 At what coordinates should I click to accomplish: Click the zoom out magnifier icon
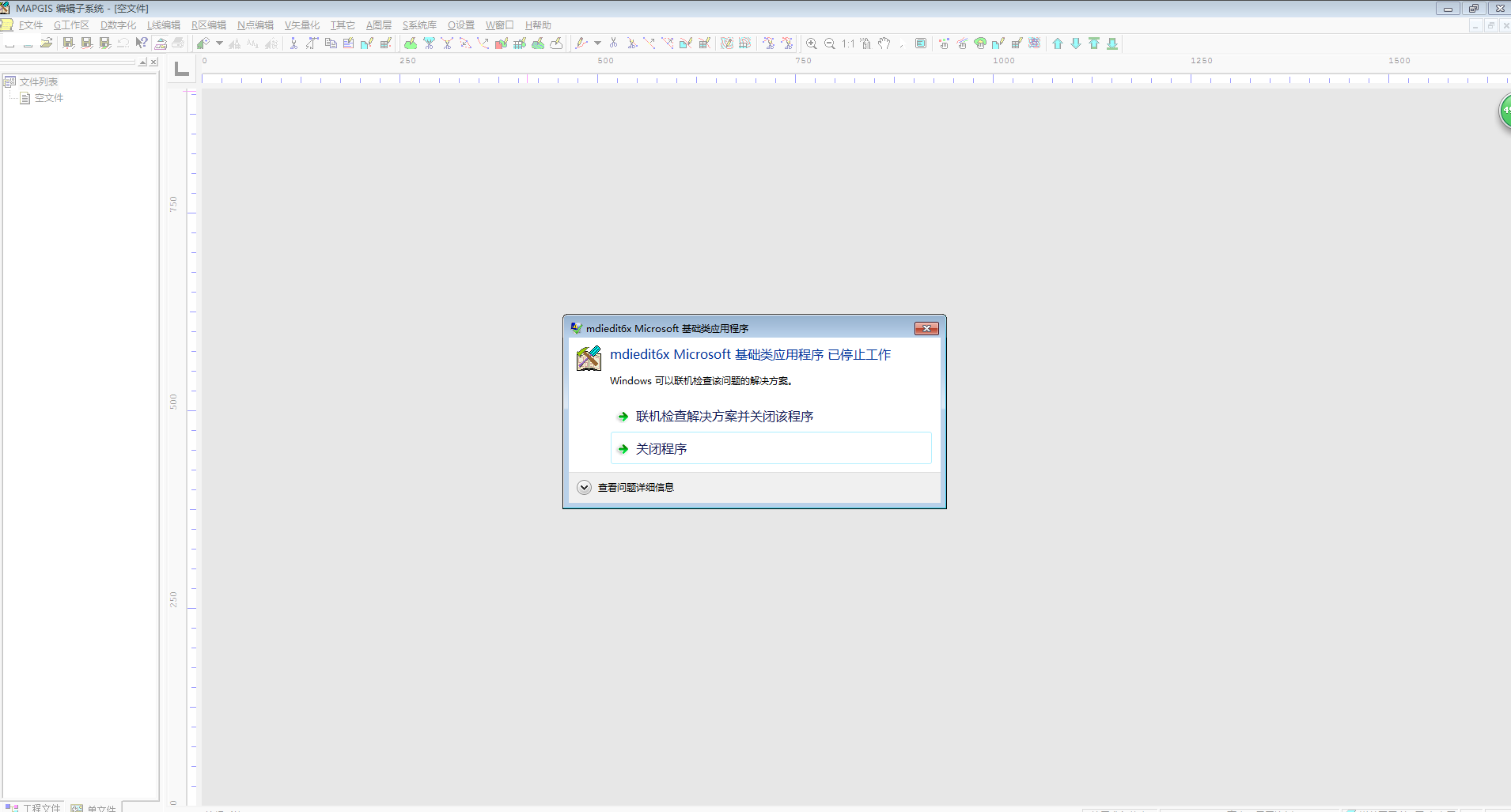tap(829, 43)
